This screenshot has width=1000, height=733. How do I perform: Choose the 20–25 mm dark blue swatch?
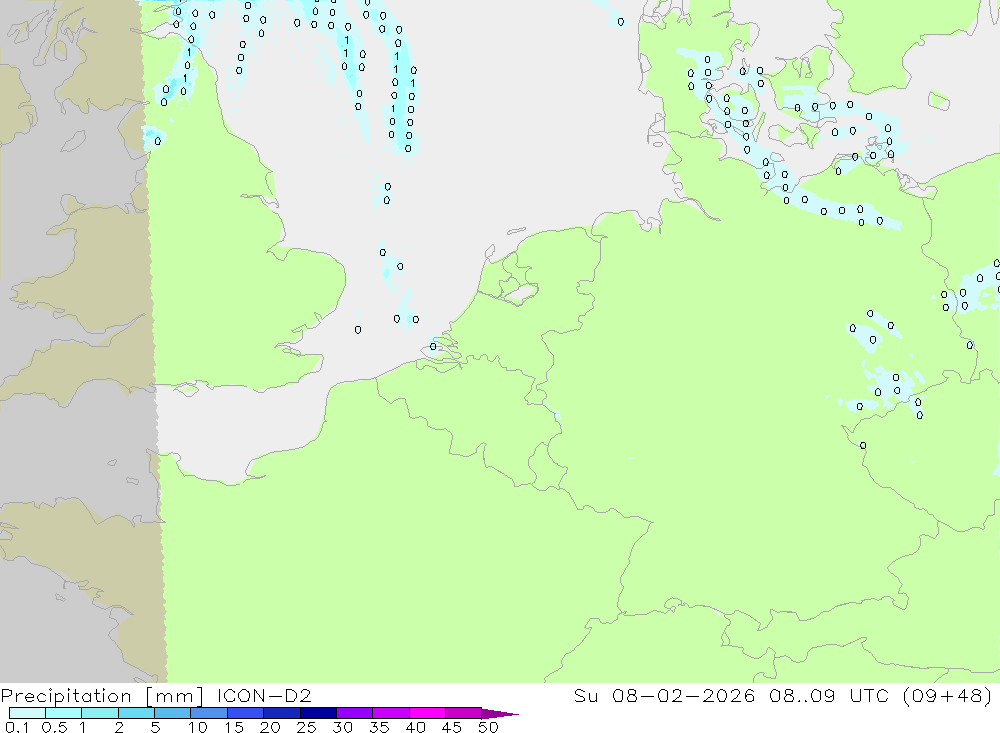click(x=282, y=713)
